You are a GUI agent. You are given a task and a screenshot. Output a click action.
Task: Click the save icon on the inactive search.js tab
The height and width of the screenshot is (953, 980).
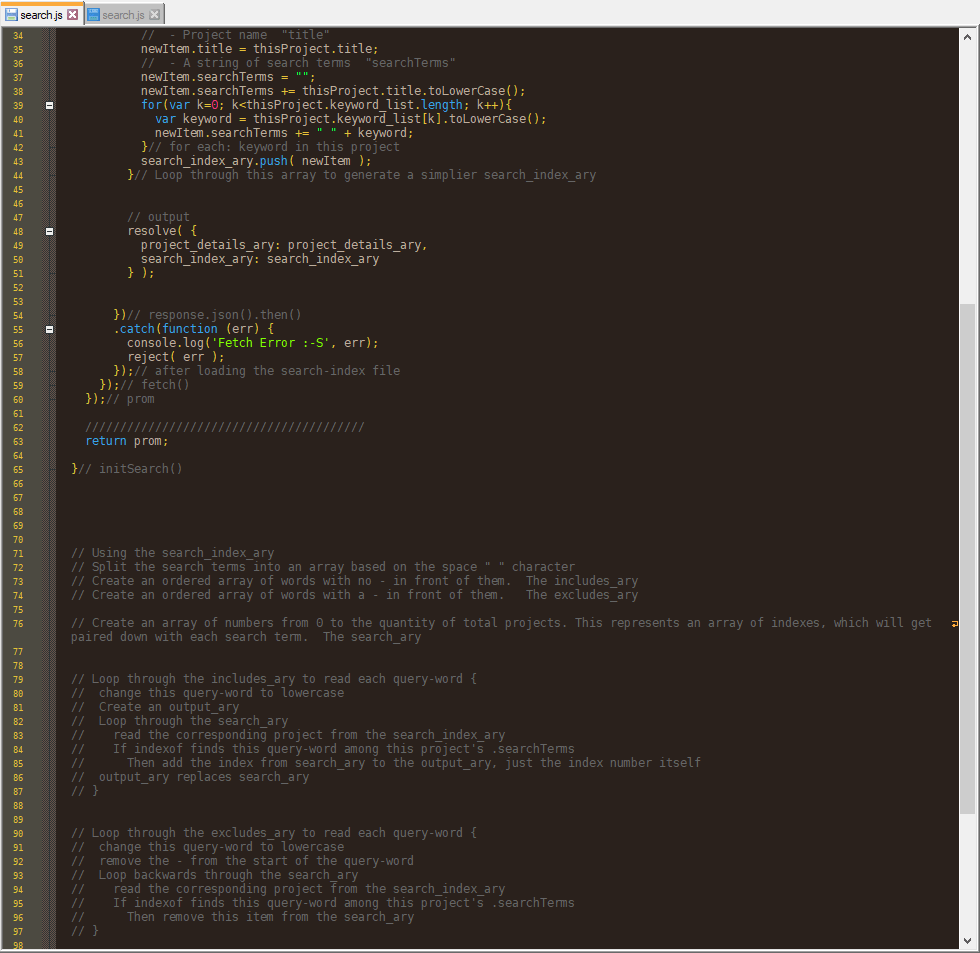point(94,15)
